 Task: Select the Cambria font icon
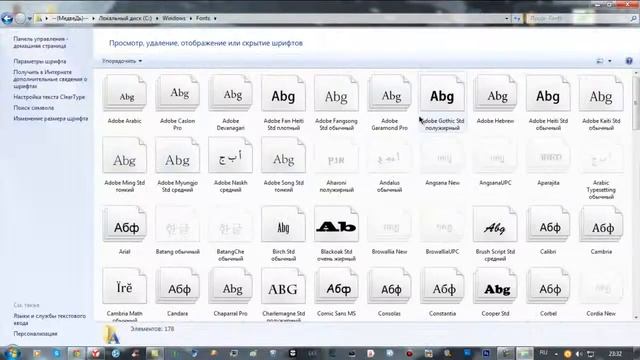[x=601, y=224]
